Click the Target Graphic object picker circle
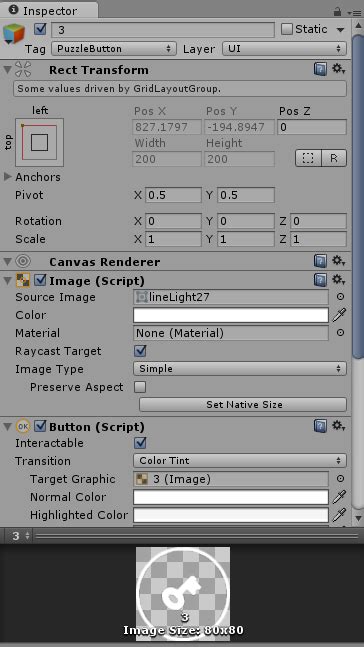 pos(340,479)
